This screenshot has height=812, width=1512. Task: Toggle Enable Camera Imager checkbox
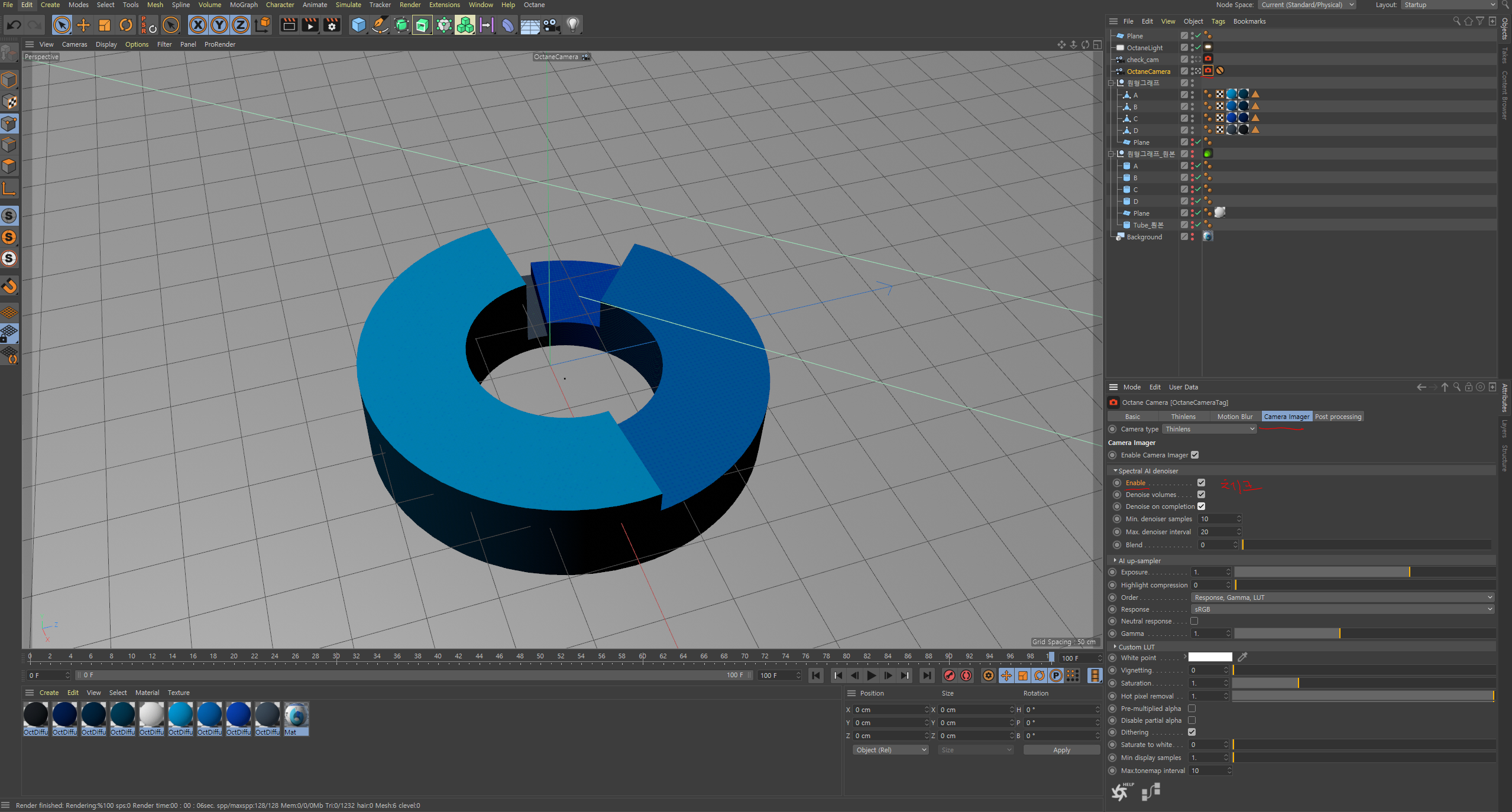1194,455
